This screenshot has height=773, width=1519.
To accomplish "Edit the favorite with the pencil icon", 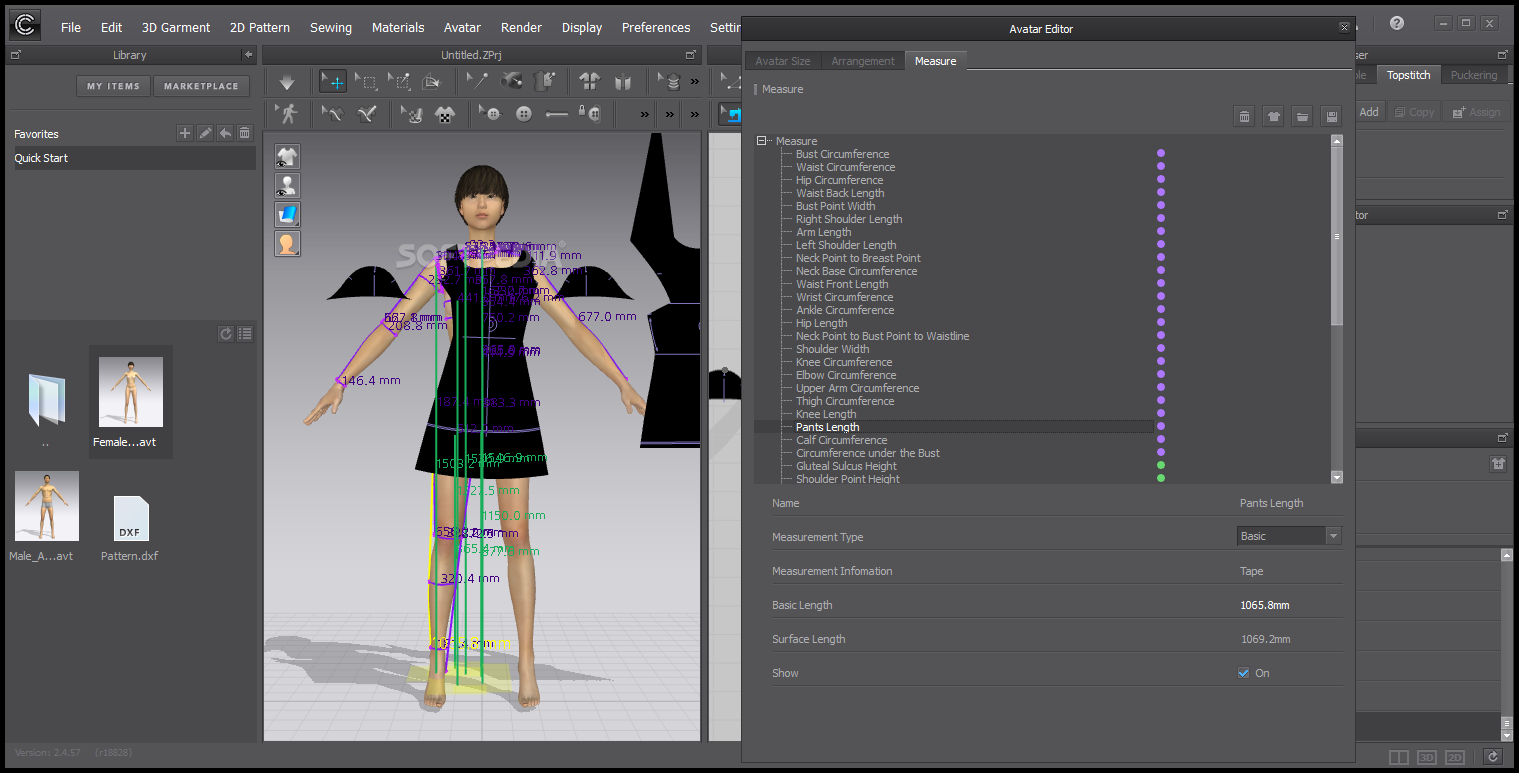I will (205, 133).
